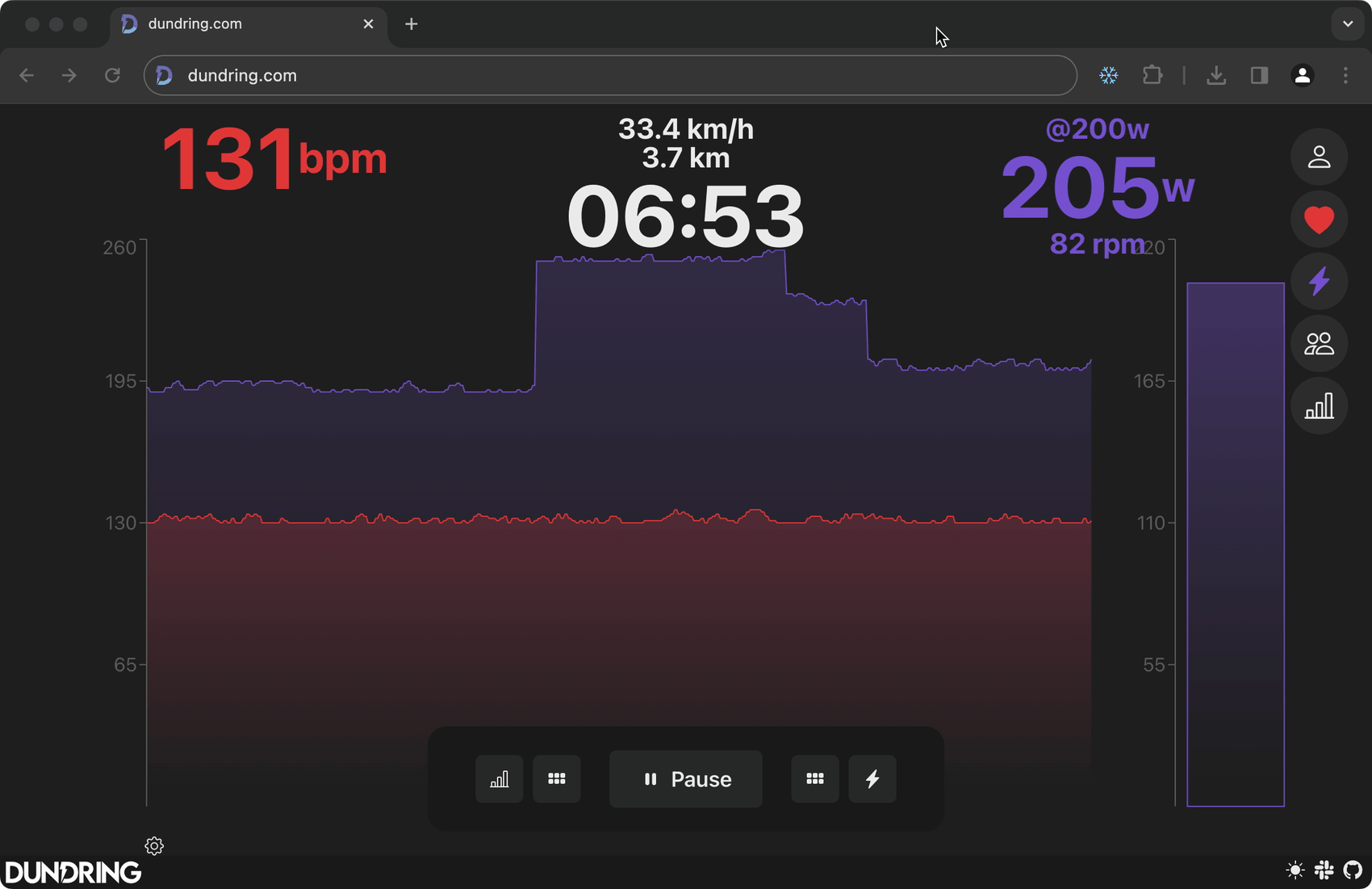Click the grid icon right of Pause
The image size is (1372, 889).
coord(815,779)
